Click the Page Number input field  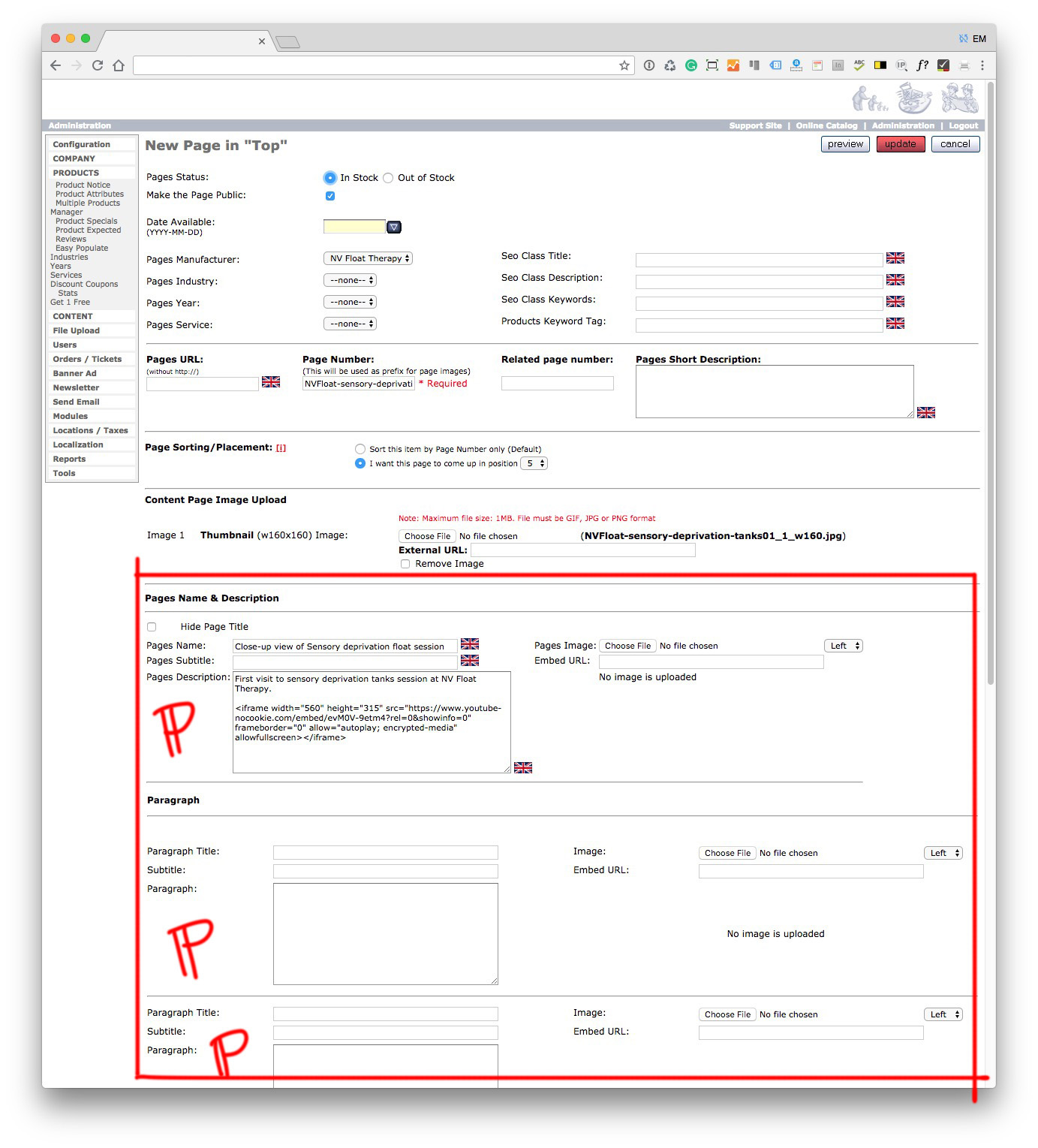coord(359,384)
